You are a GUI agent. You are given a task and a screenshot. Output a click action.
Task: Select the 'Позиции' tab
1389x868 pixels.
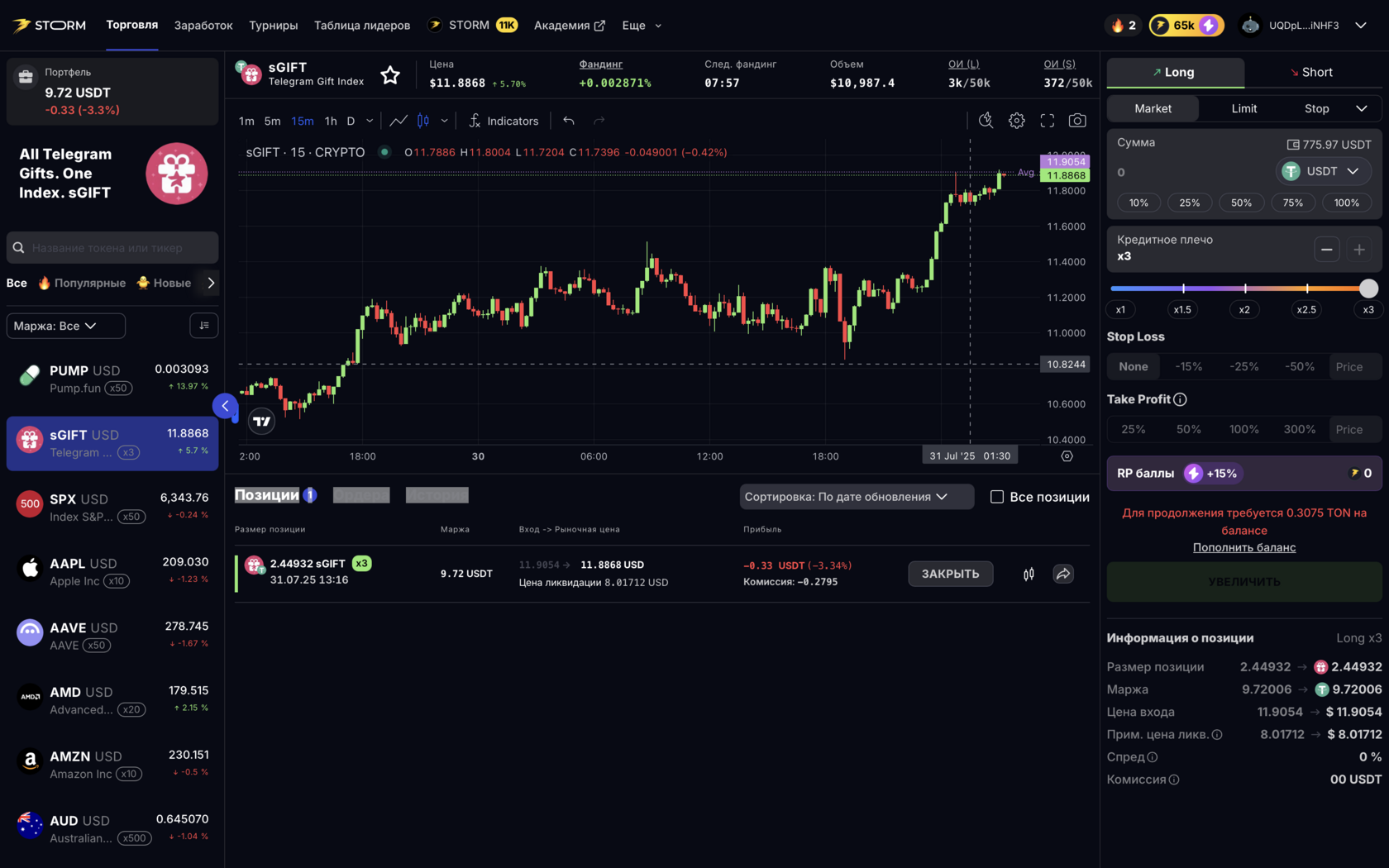(267, 495)
